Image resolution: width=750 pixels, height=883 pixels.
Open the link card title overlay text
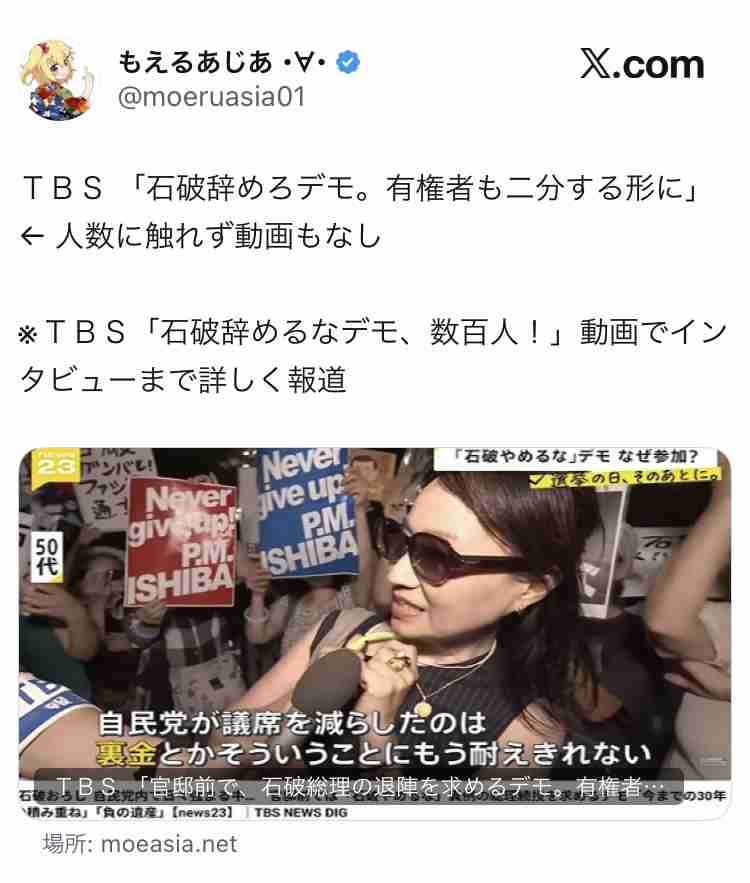(359, 786)
